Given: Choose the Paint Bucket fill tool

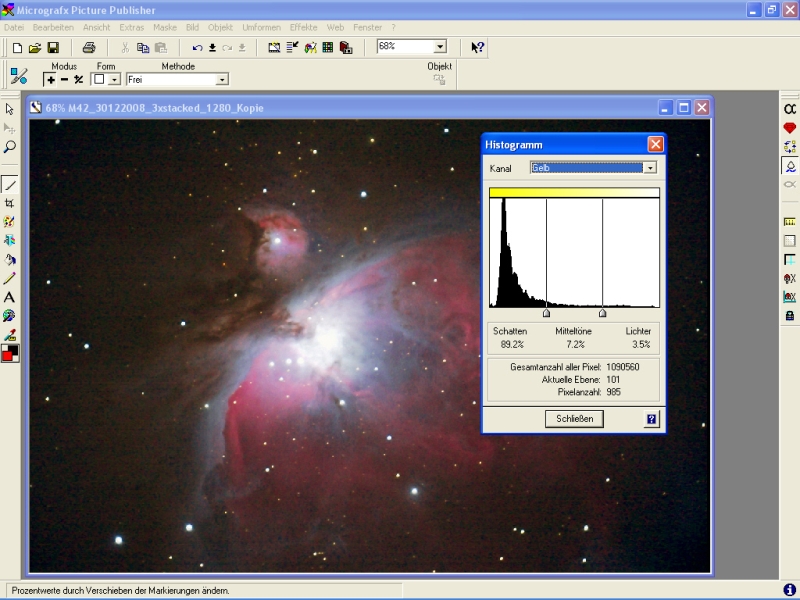Looking at the screenshot, I should pyautogui.click(x=10, y=259).
